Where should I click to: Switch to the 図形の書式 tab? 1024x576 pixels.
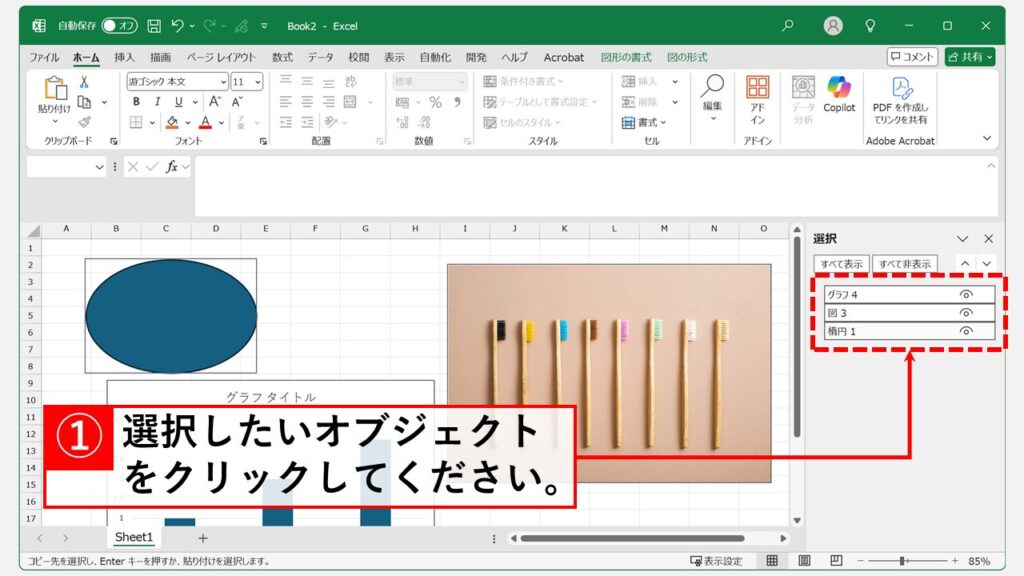(625, 57)
